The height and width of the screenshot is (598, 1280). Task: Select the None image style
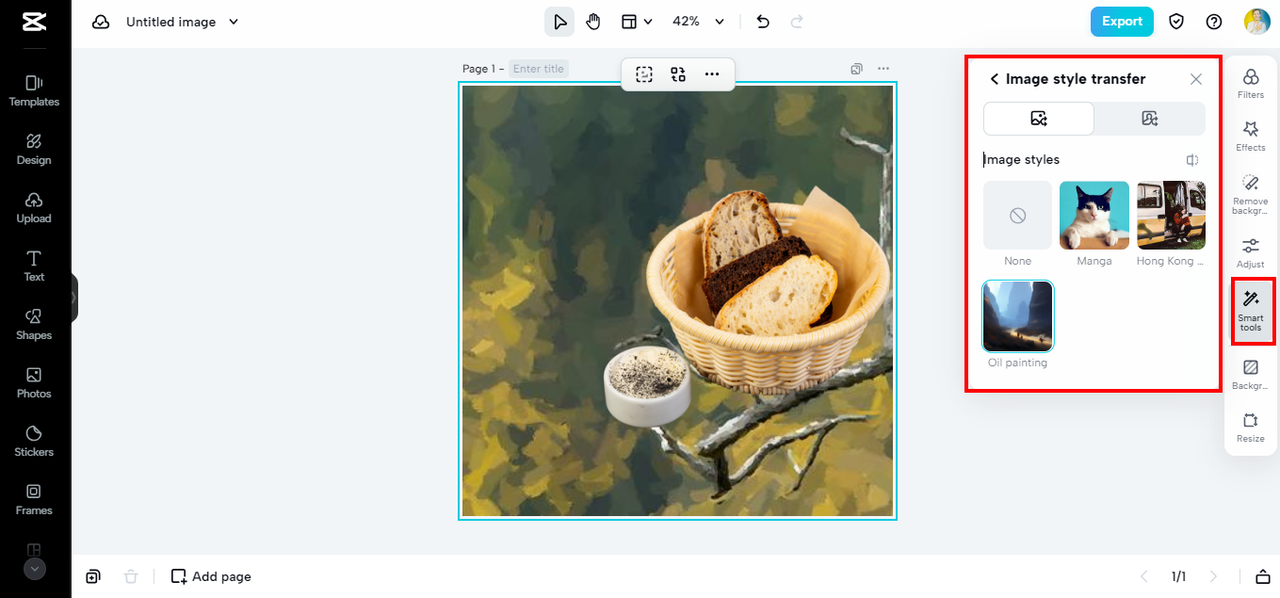pyautogui.click(x=1018, y=215)
